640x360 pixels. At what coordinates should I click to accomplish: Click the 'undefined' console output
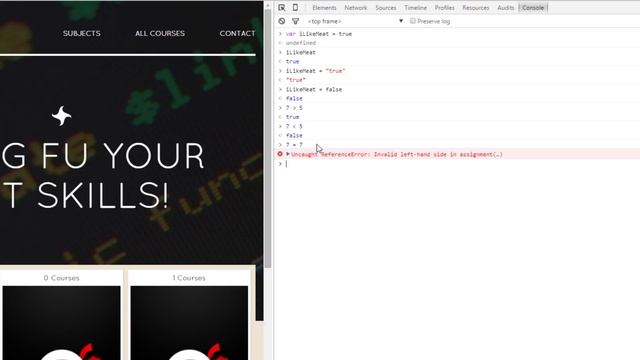click(301, 43)
